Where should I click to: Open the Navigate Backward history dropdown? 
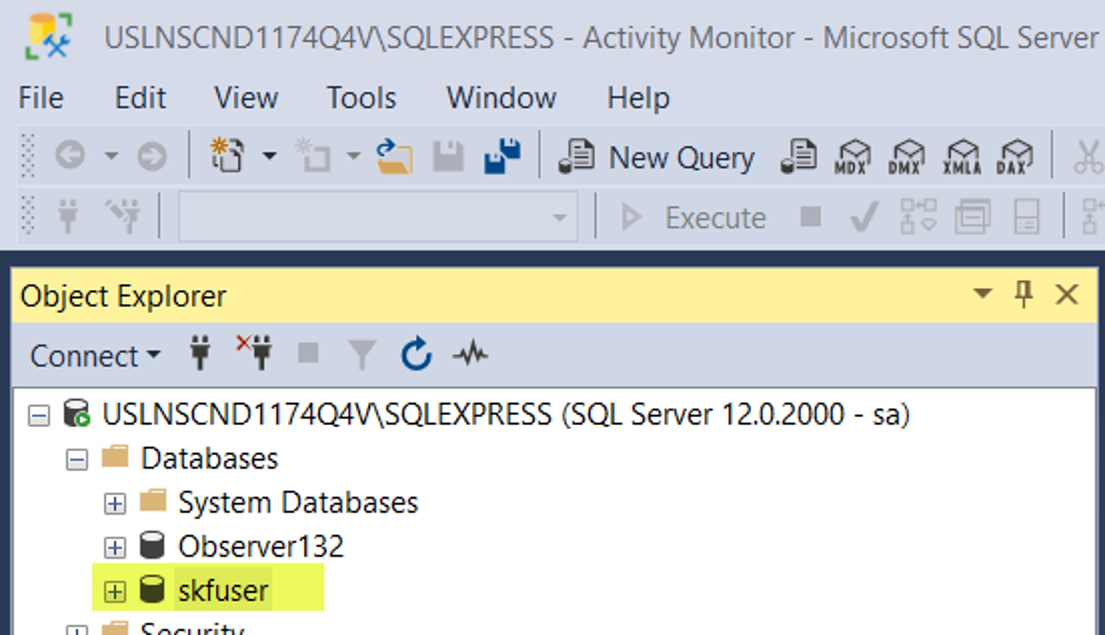coord(111,156)
